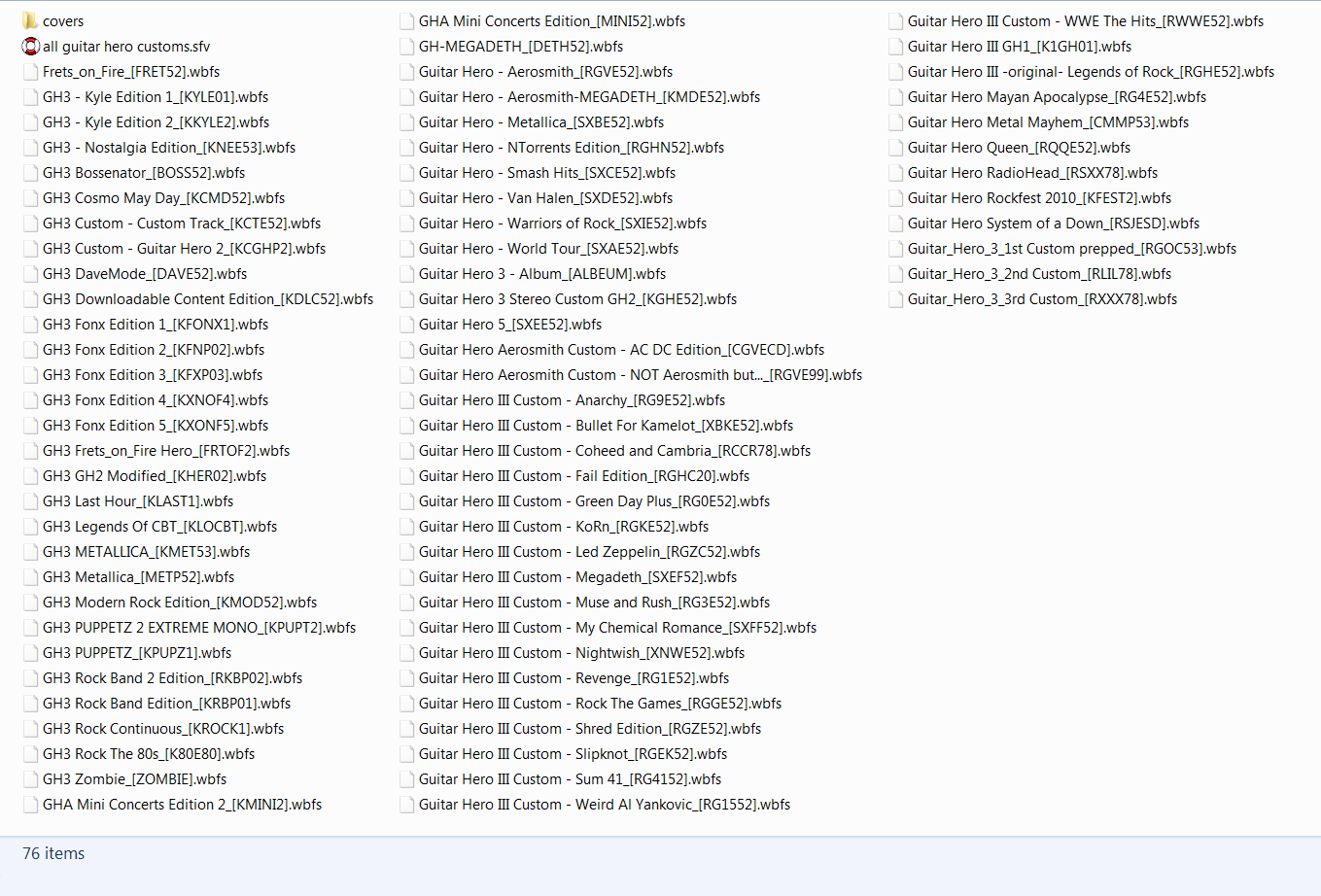Click Guitar Hero System of a Down_[RSJESD].wbfs
1321x896 pixels.
(1054, 223)
